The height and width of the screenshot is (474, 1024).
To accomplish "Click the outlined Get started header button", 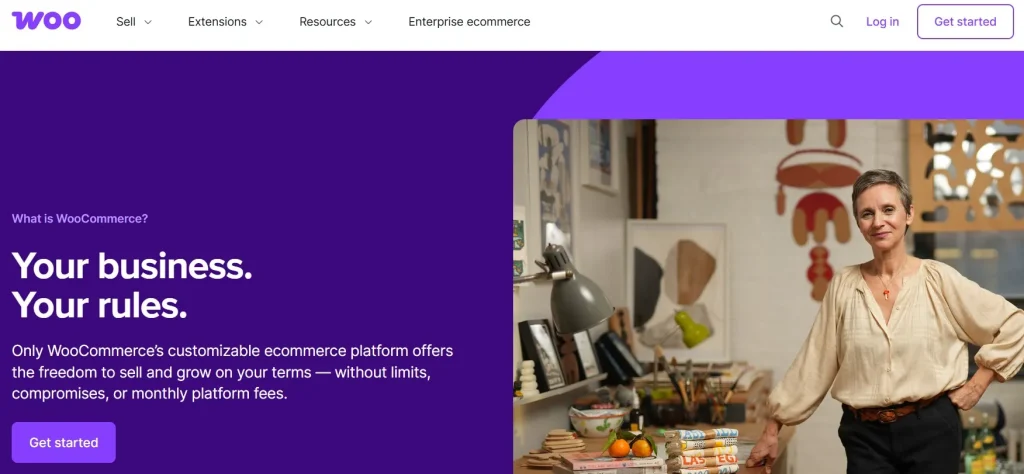I will pyautogui.click(x=965, y=22).
